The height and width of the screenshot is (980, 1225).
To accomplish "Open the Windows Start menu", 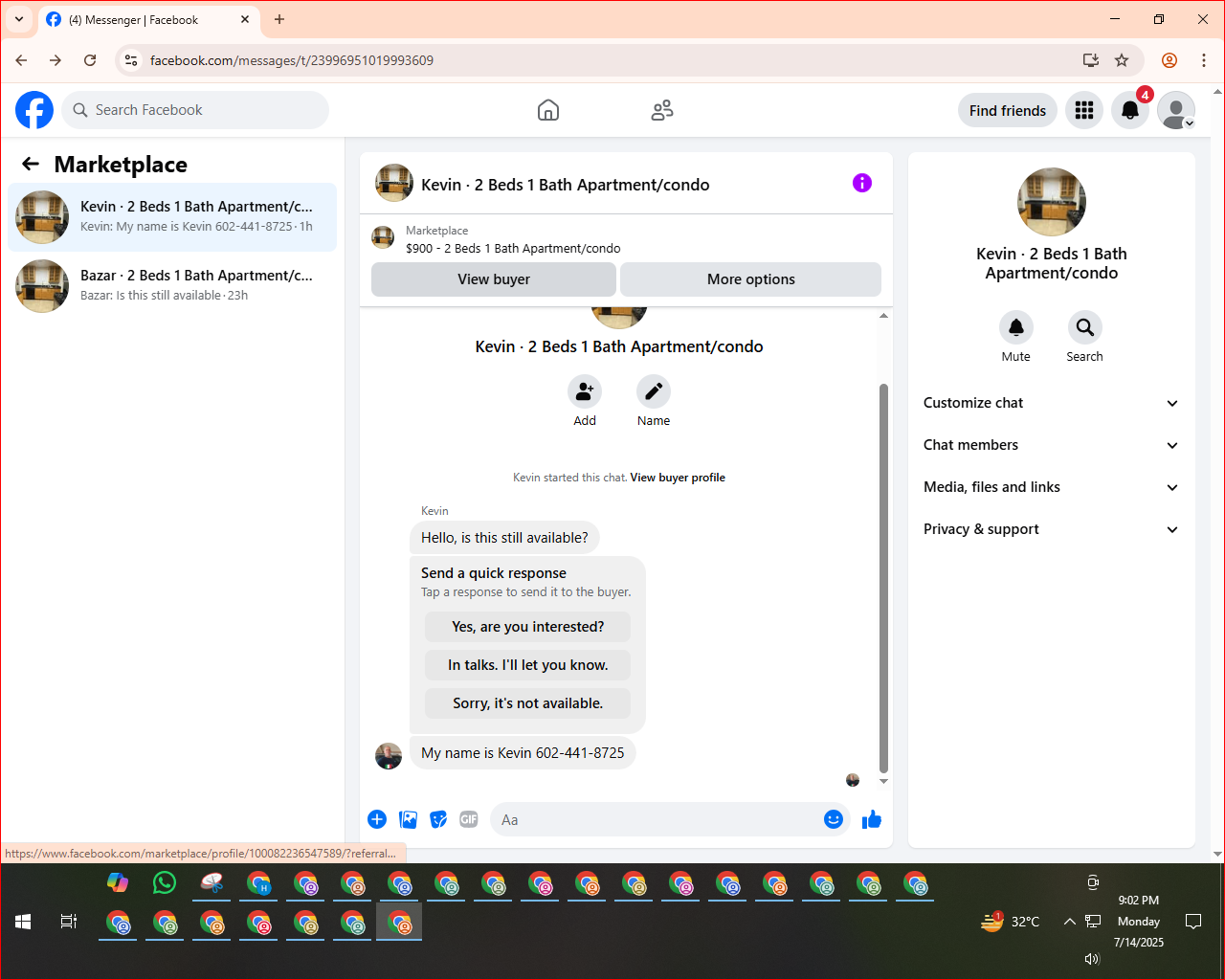I will click(x=23, y=922).
